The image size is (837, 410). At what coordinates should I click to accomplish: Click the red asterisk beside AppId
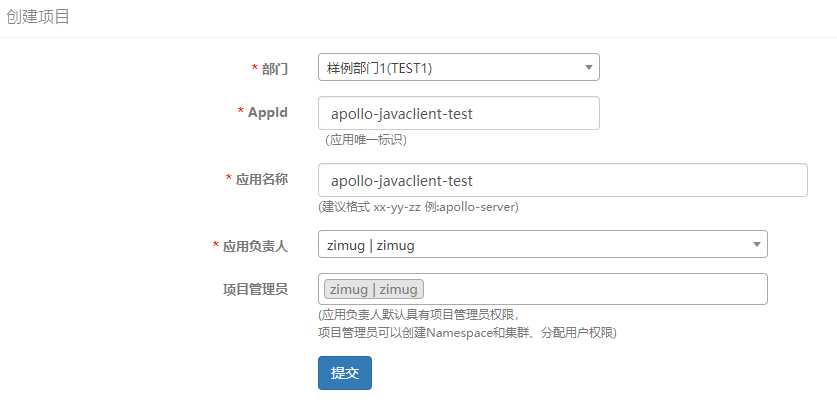(x=240, y=112)
